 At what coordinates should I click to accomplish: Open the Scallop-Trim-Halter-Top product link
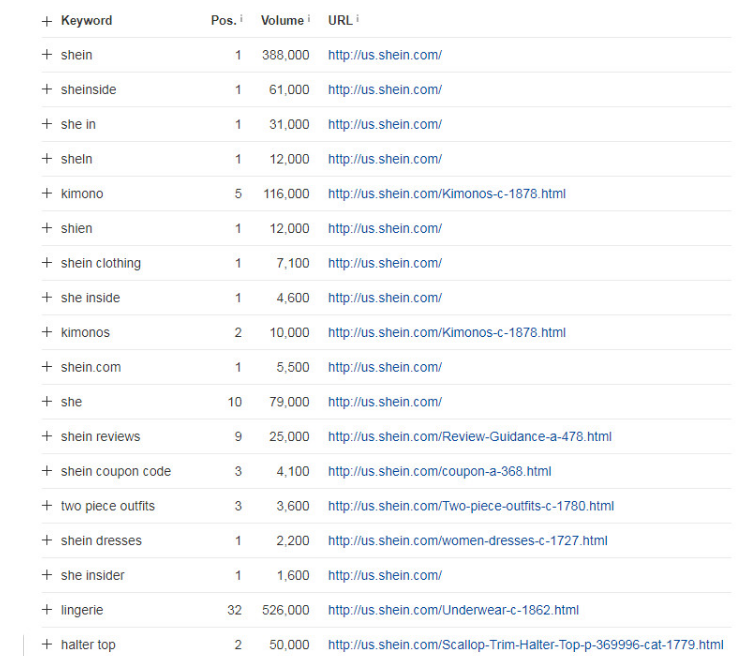(526, 645)
